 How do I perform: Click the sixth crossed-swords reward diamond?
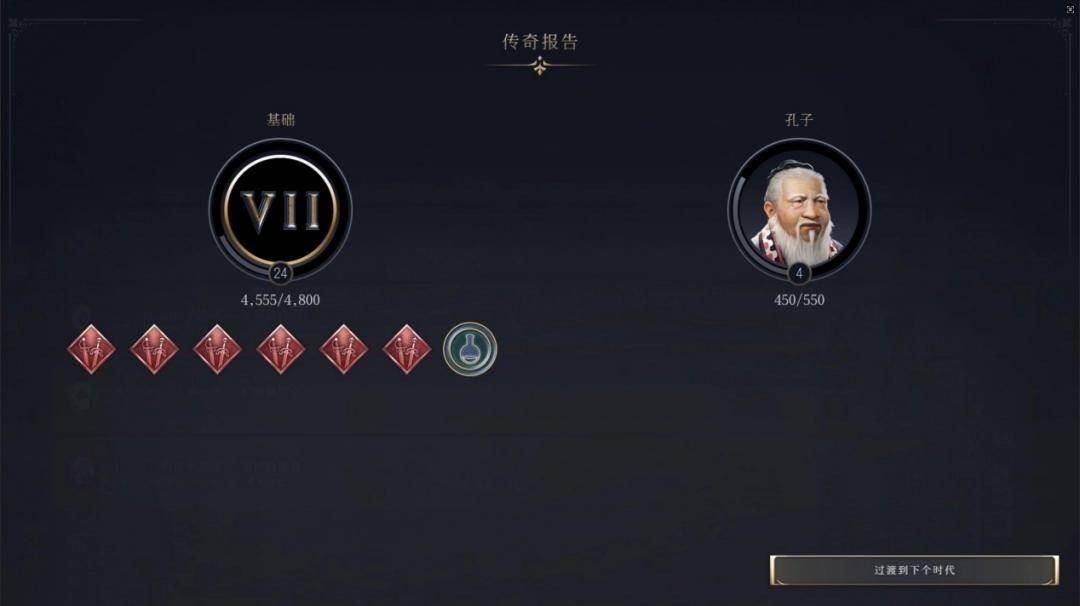pyautogui.click(x=406, y=349)
